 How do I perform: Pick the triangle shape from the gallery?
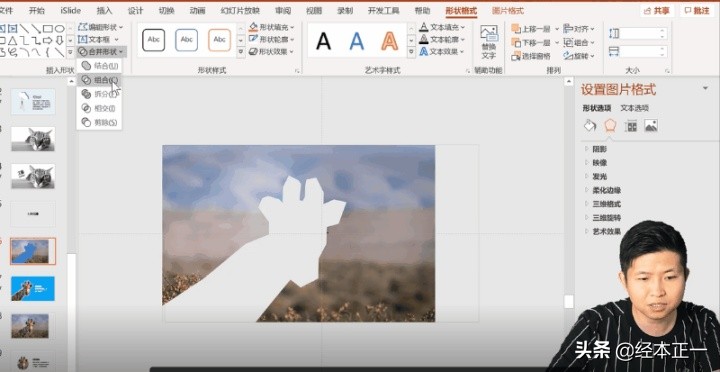coord(13,40)
